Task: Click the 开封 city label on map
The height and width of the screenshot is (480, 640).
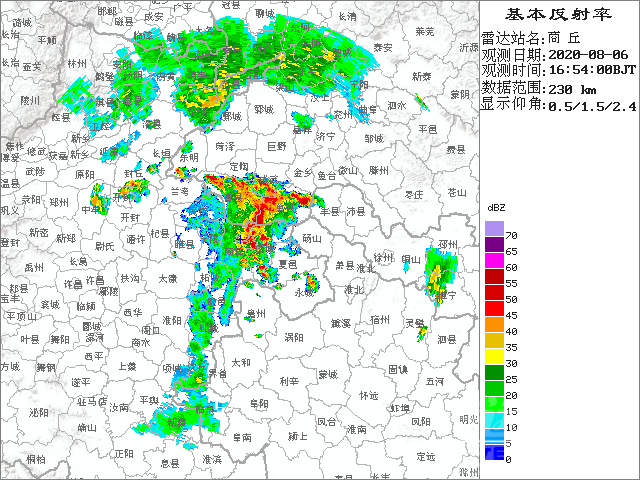Action: pos(130,217)
